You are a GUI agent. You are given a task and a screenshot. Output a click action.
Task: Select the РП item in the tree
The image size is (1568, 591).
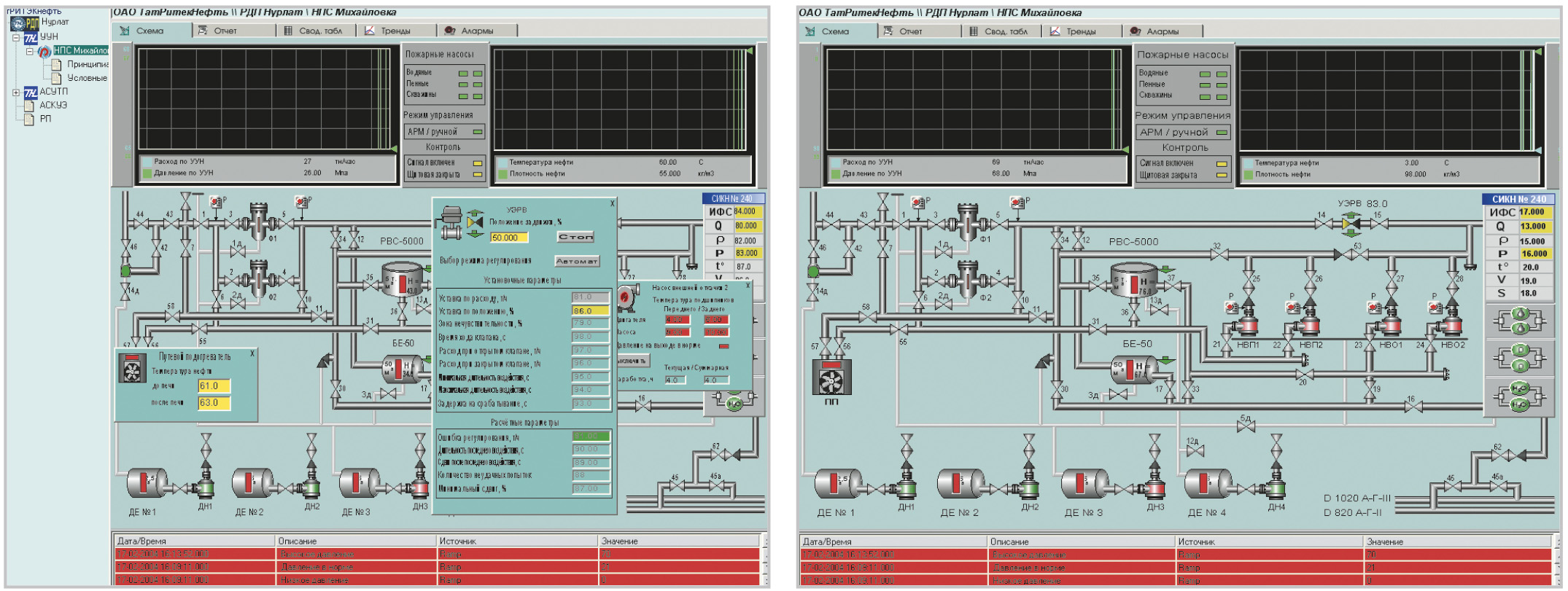(x=38, y=119)
